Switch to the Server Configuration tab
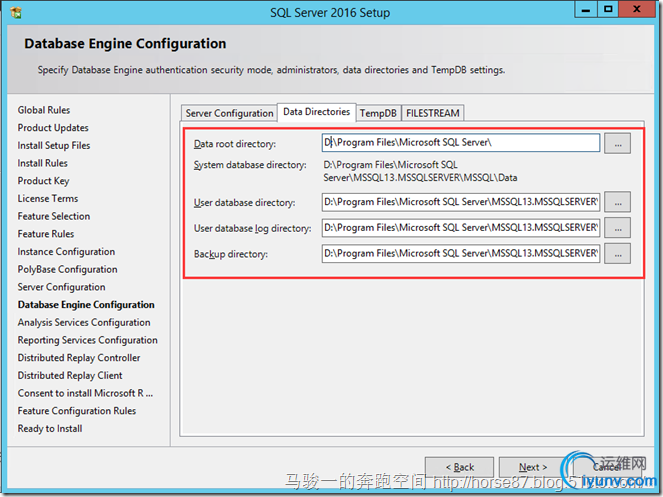Viewport: 663px width, 497px height. [229, 113]
